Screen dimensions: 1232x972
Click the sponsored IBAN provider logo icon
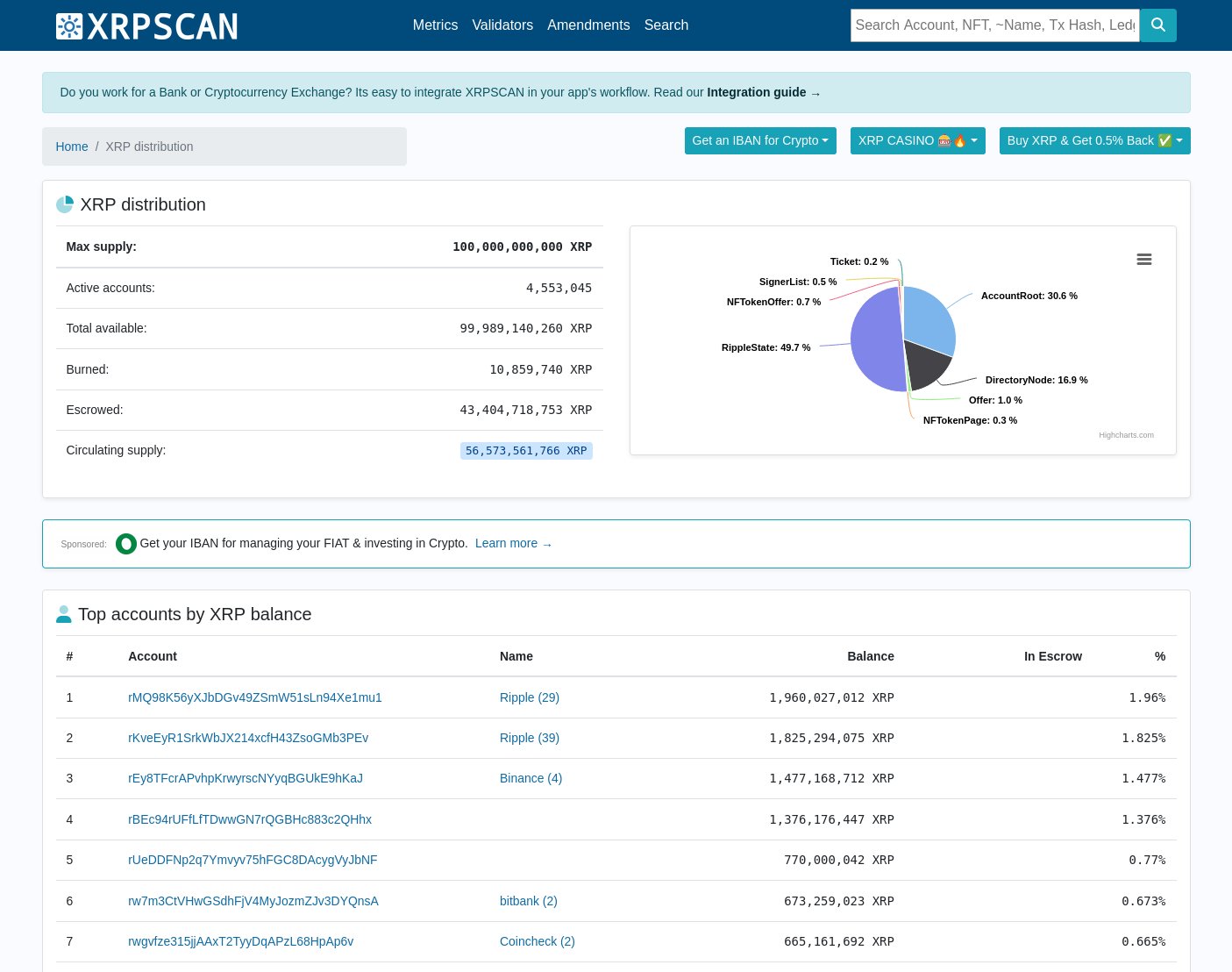[x=125, y=544]
